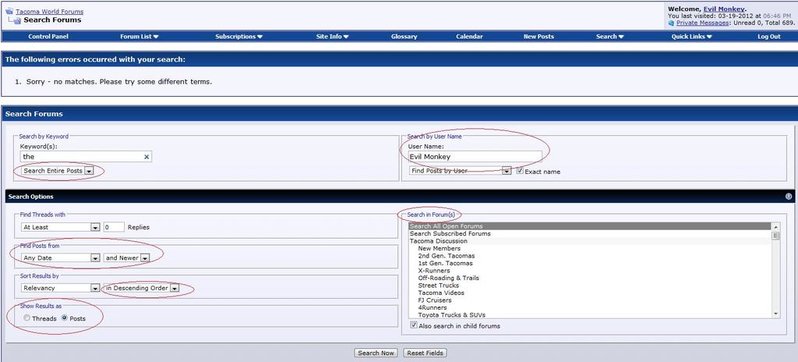Clear the keyword field using the X
Viewport: 798px width, 362px height.
[147, 157]
